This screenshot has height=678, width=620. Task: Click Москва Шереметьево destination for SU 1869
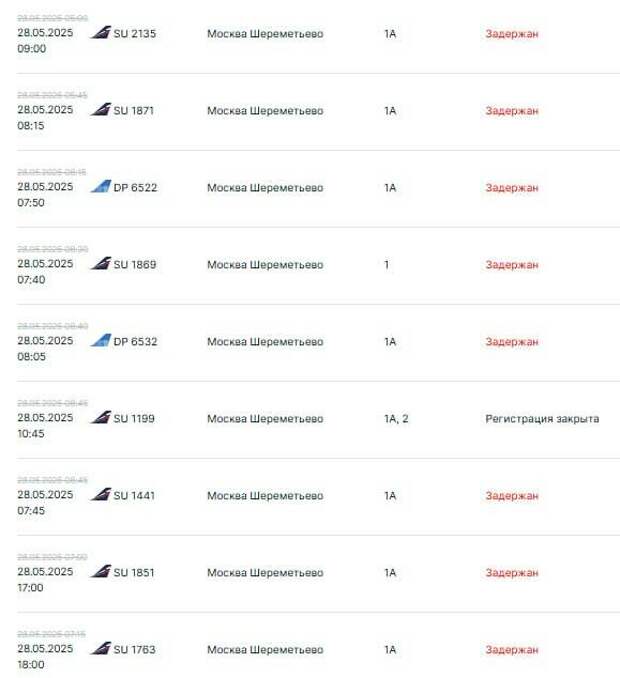click(x=265, y=265)
